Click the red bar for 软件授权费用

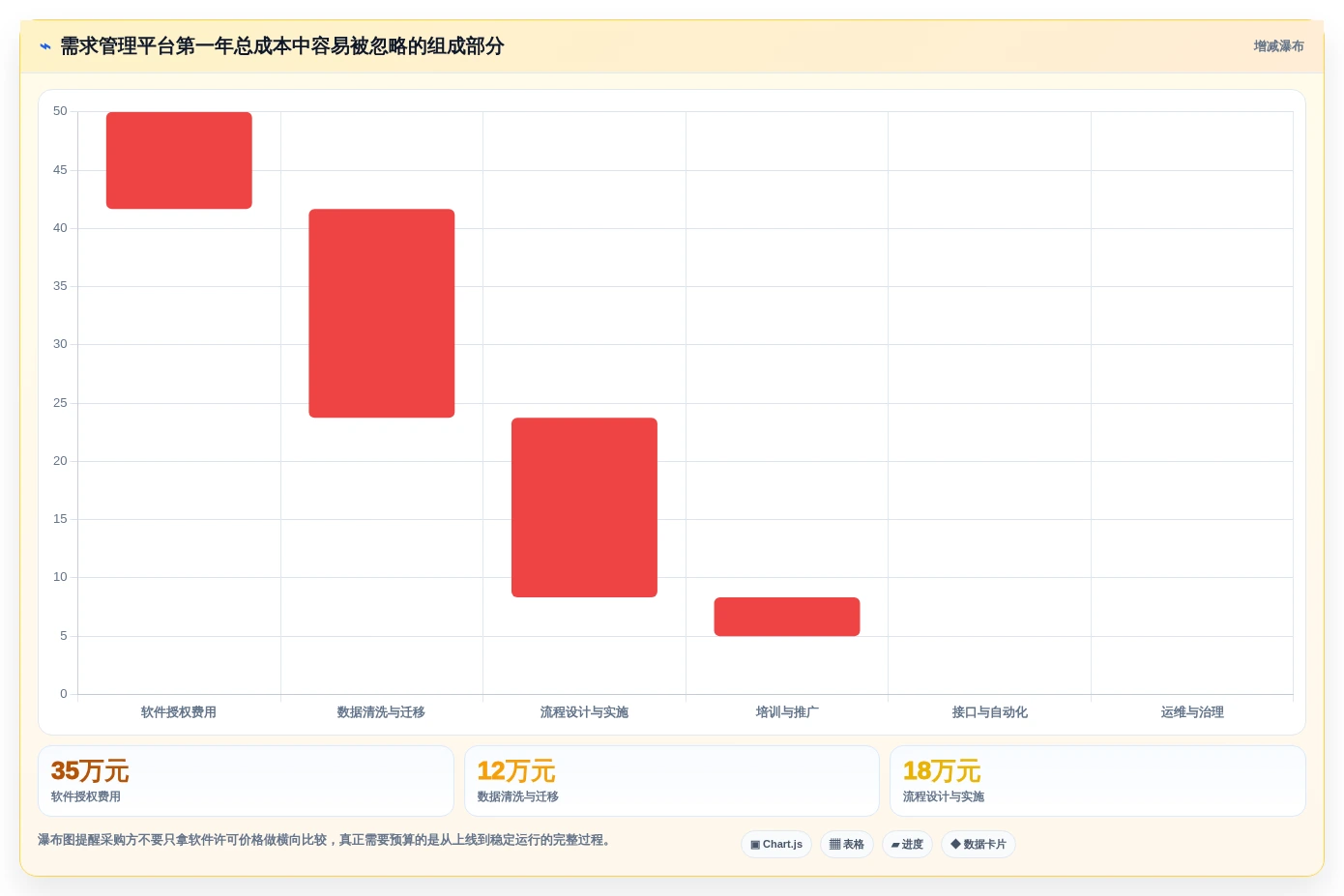tap(179, 160)
